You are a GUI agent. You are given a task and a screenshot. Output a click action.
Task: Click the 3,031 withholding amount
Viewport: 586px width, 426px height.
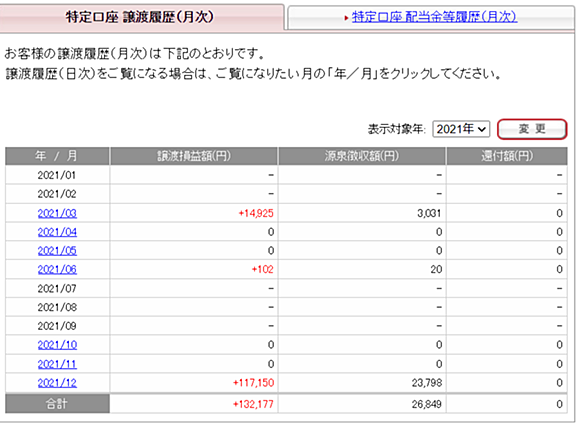[x=429, y=213]
